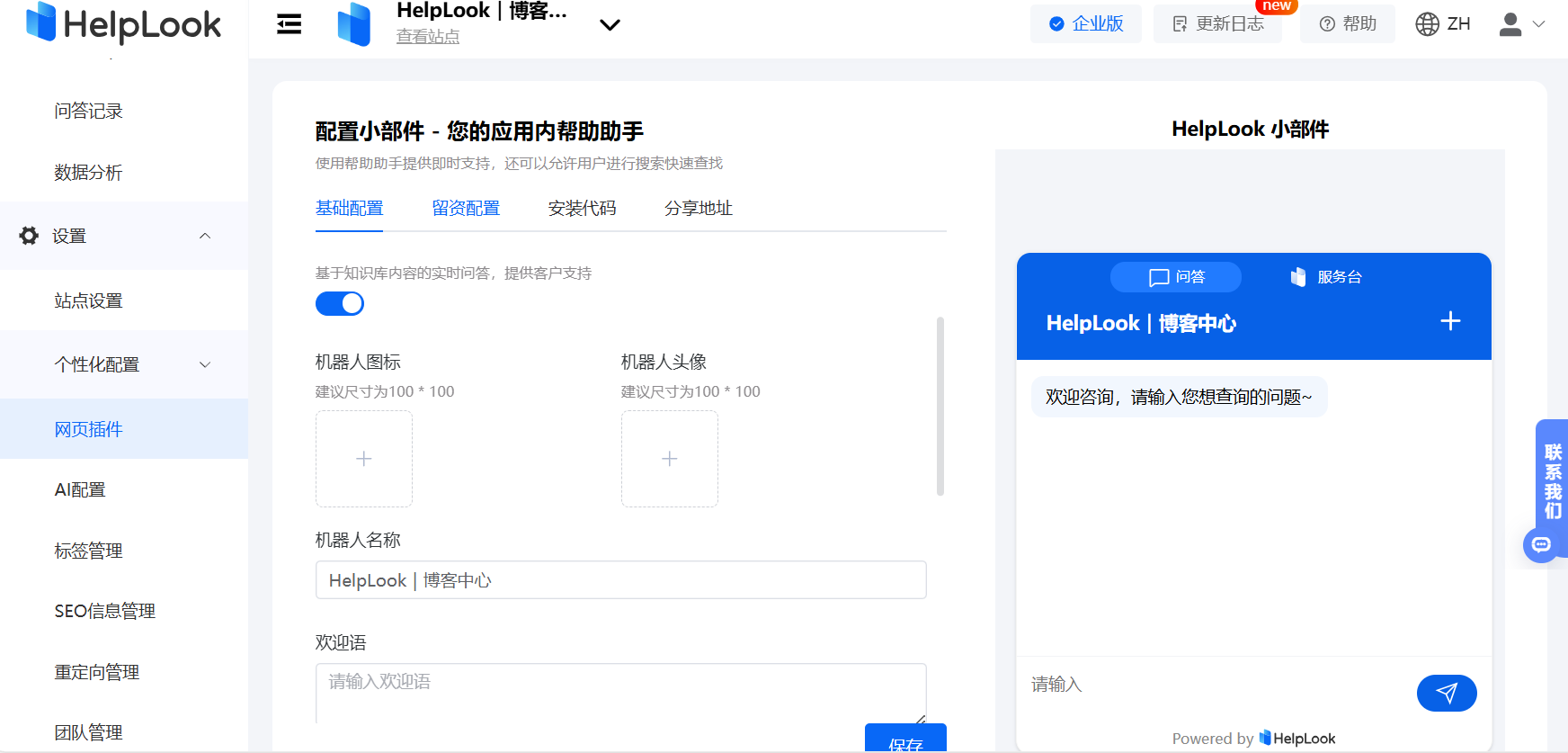
Task: Switch to the 留资配置 tab
Action: (x=466, y=208)
